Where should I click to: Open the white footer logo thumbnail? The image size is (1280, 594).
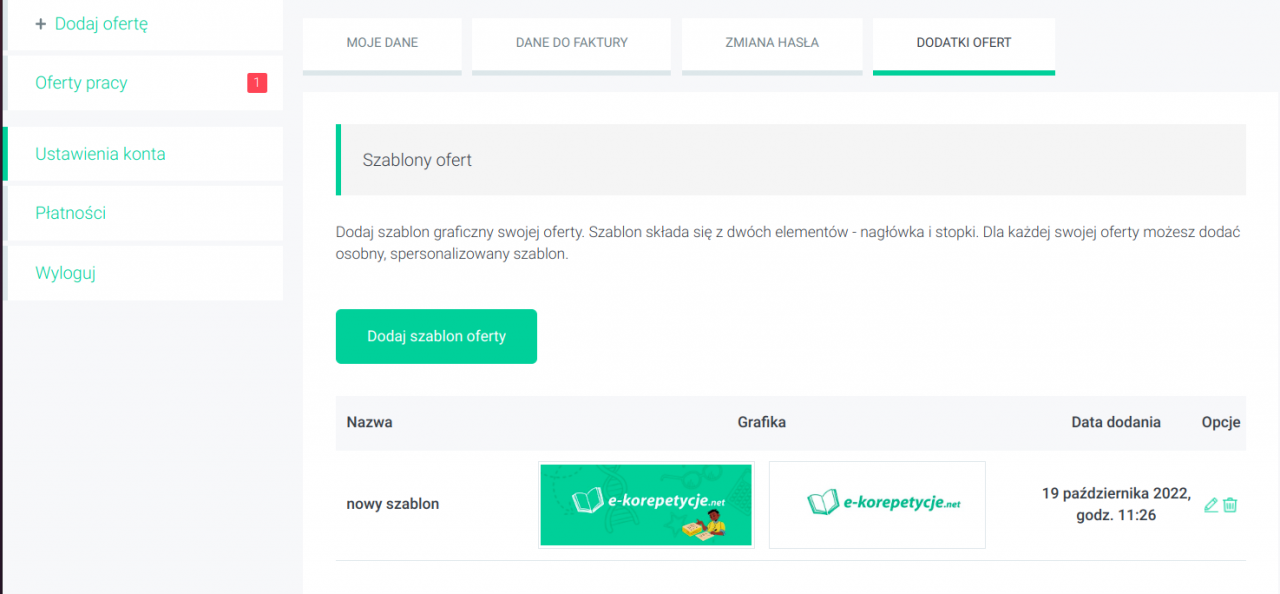point(877,505)
